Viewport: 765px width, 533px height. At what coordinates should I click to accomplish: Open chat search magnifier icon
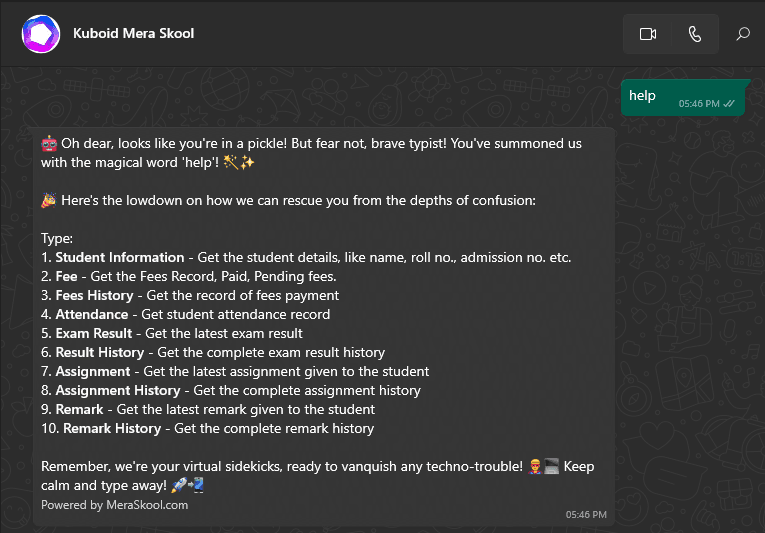point(743,34)
